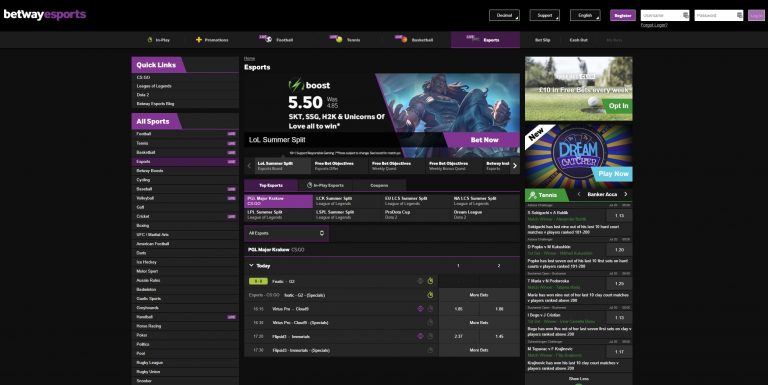Select Darts in the All Sports list
This screenshot has width=768, height=385.
(185, 253)
